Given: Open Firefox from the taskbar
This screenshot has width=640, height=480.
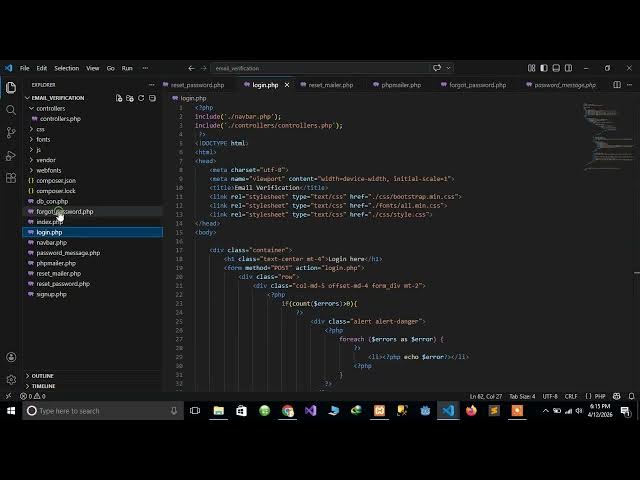Looking at the screenshot, I should pos(471,411).
